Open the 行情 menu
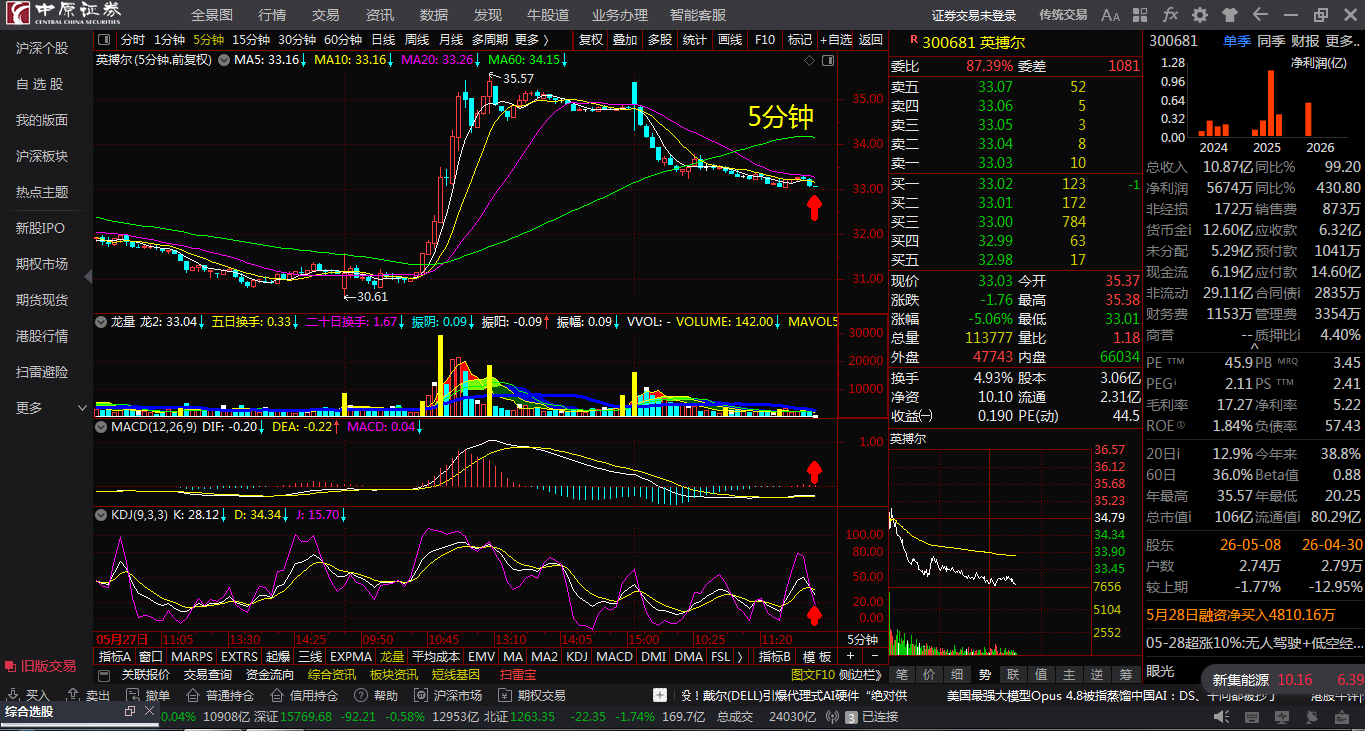Screen dimensions: 1365x731 272,15
